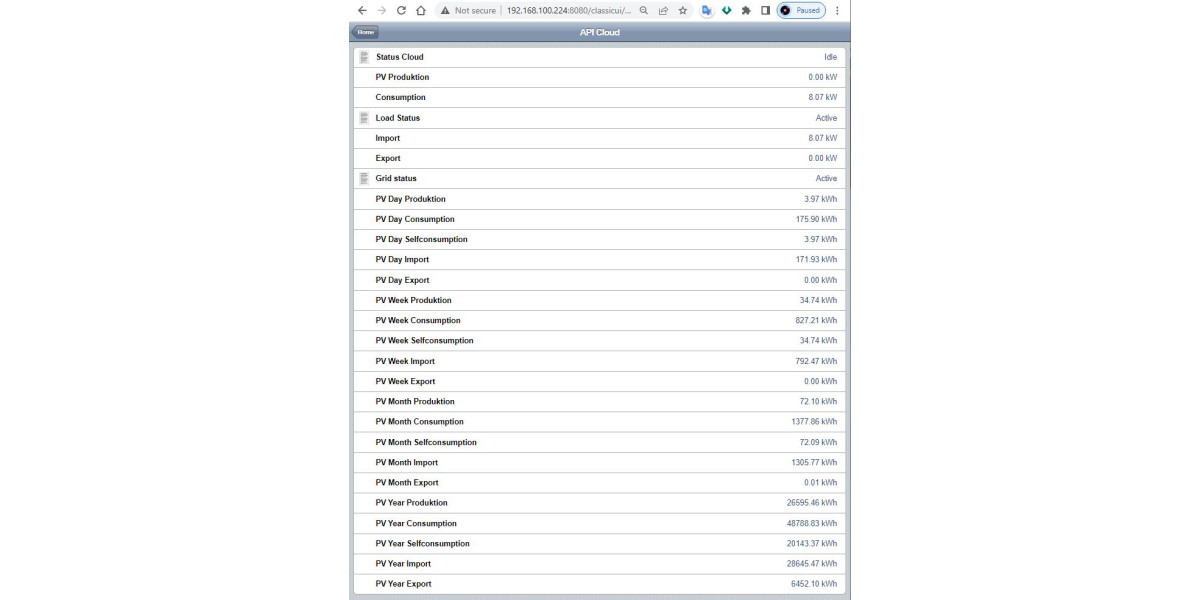The image size is (1200, 600).
Task: Click PV Week Consumption label
Action: pyautogui.click(x=418, y=320)
